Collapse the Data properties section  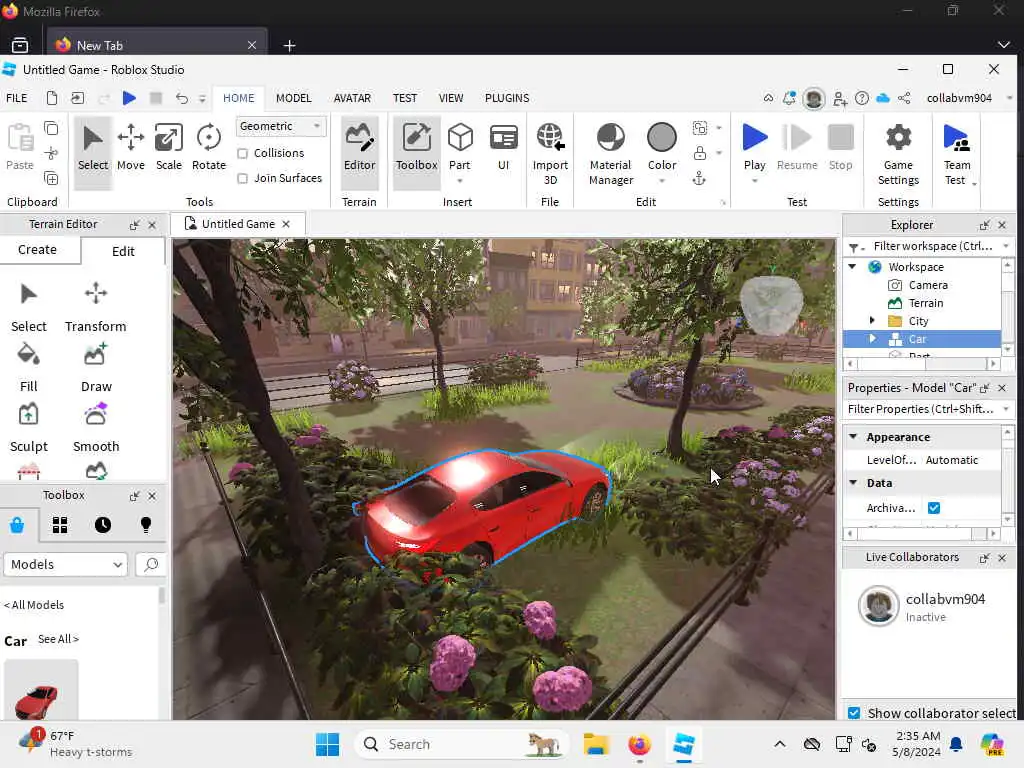pyautogui.click(x=853, y=483)
